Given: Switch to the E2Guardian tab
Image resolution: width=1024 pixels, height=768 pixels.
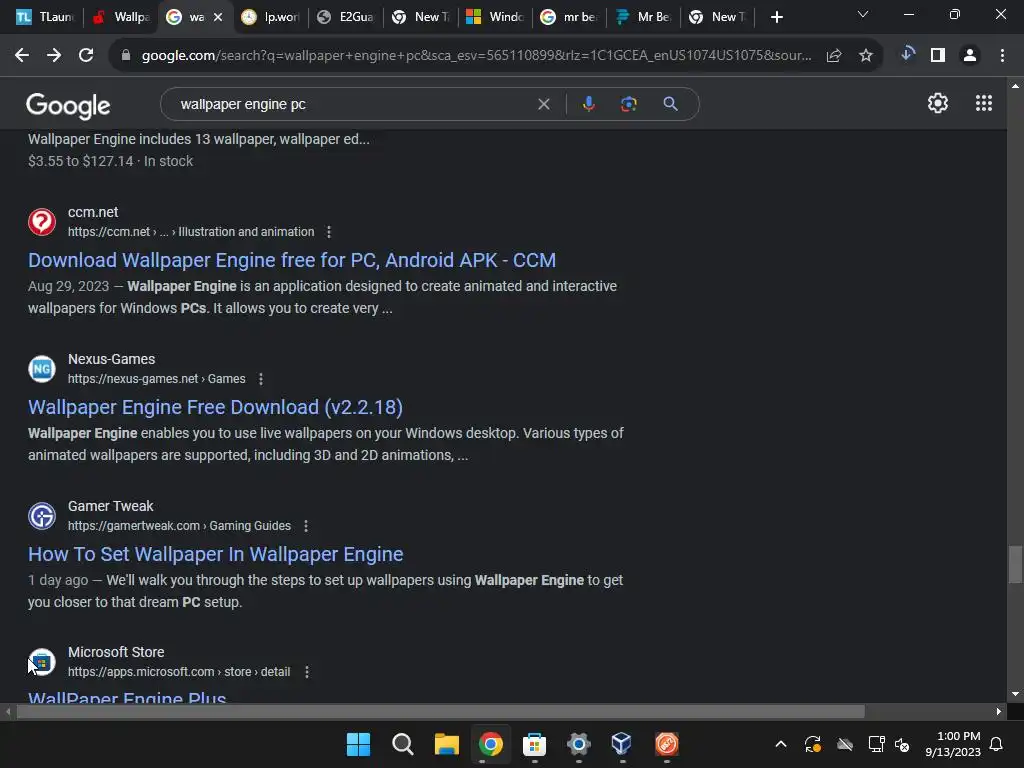Looking at the screenshot, I should click(x=345, y=17).
